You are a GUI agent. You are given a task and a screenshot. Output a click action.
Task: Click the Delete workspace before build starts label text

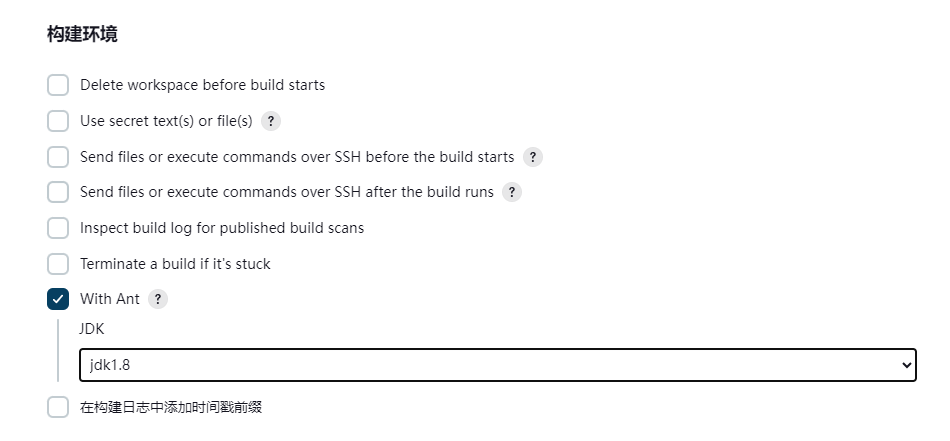point(202,85)
